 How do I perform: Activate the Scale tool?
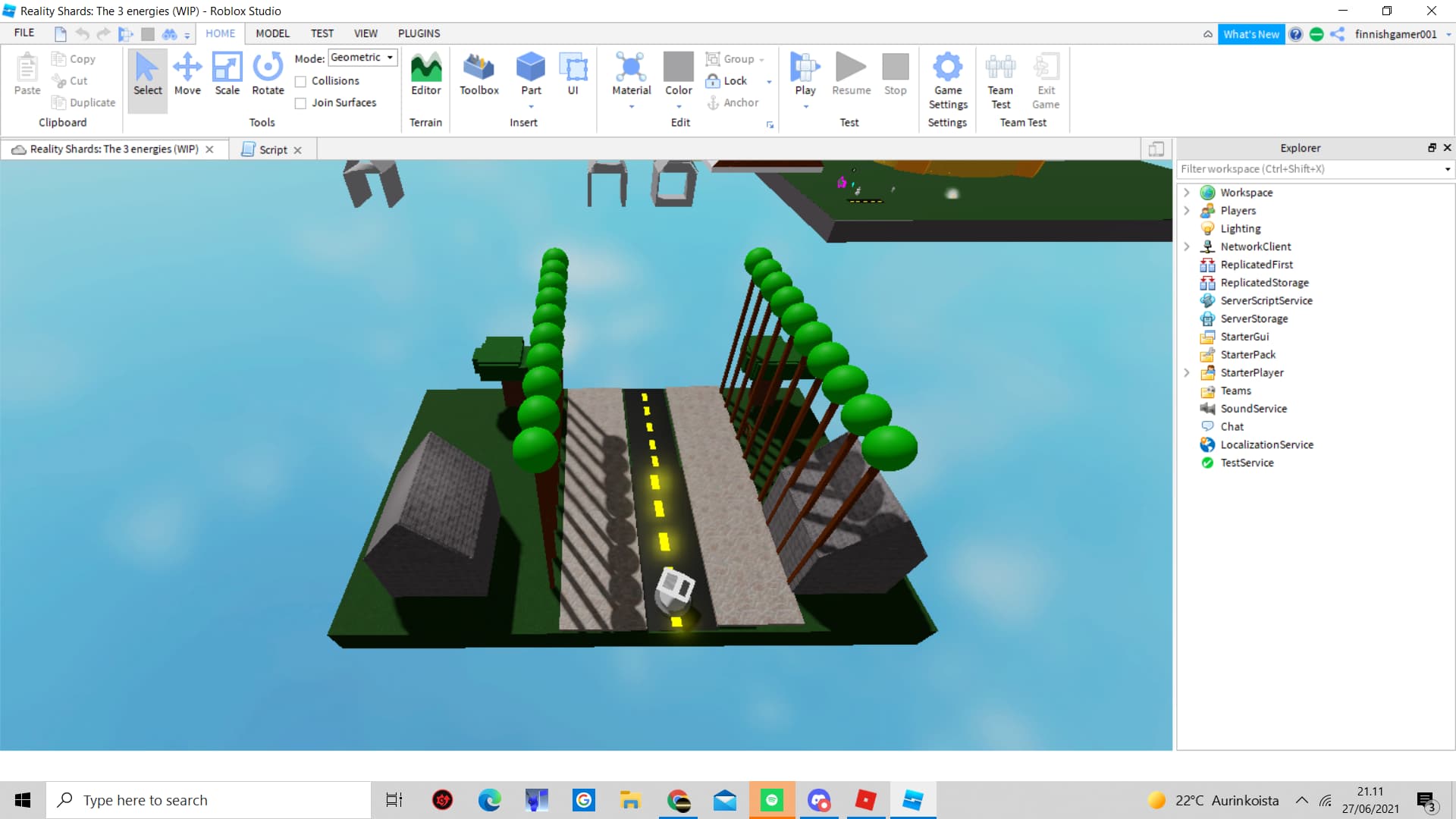tap(227, 74)
